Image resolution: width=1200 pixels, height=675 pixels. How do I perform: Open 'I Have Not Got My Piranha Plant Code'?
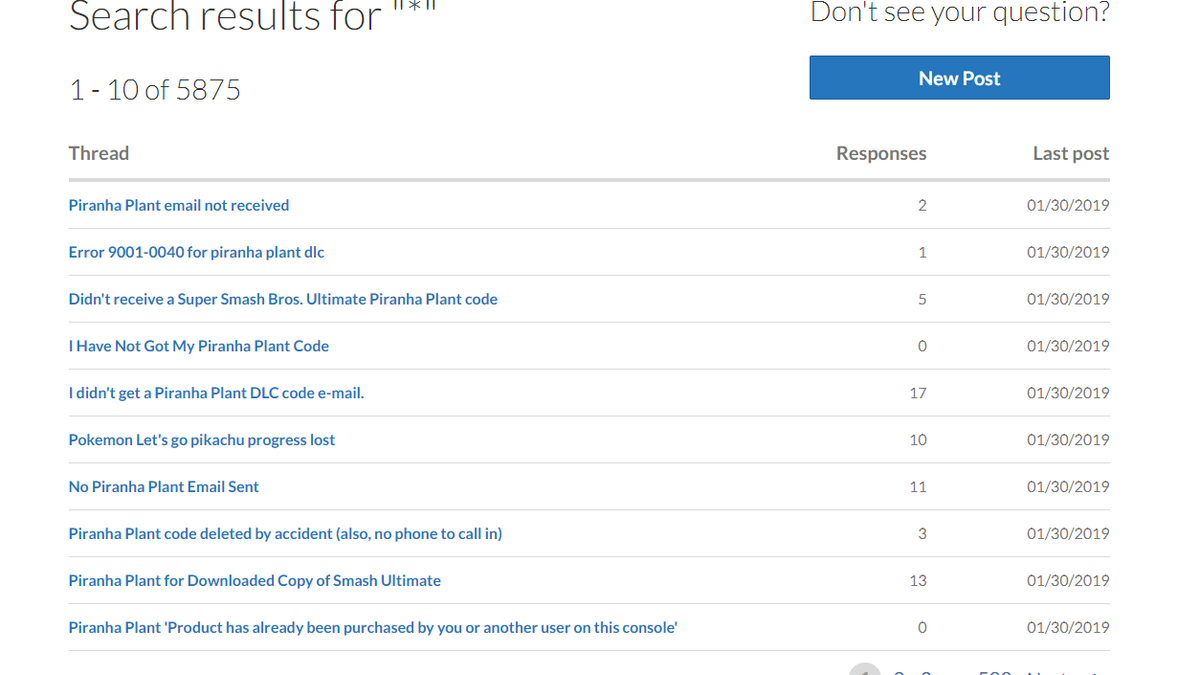point(199,346)
